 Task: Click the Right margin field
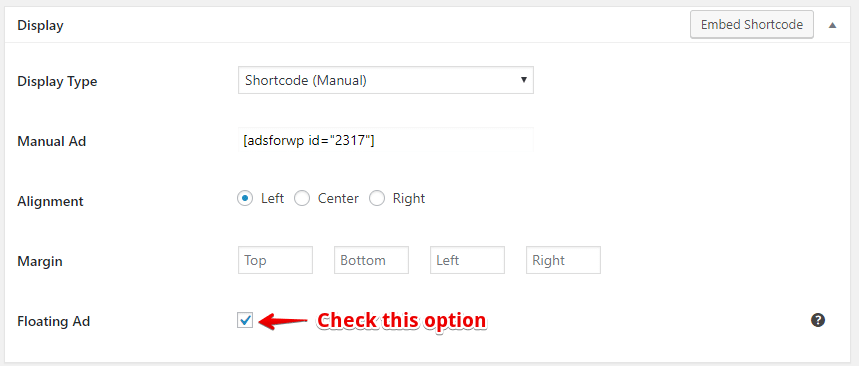[563, 260]
